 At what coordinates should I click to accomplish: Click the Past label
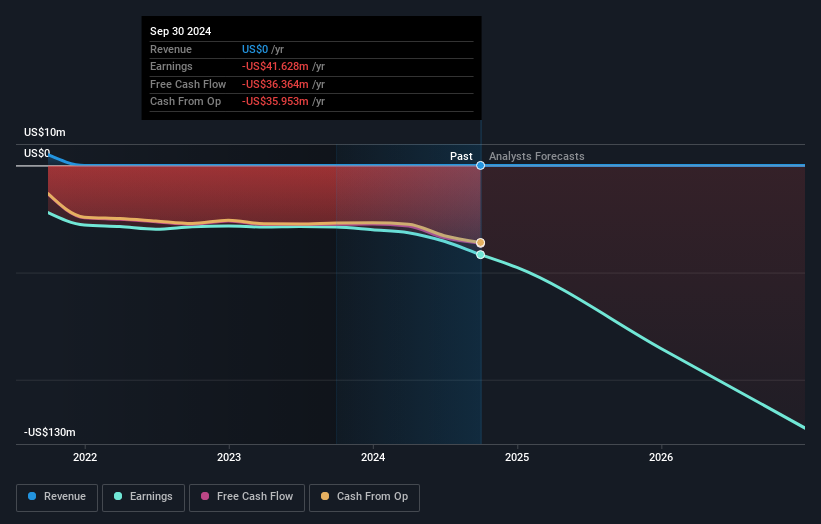point(461,156)
